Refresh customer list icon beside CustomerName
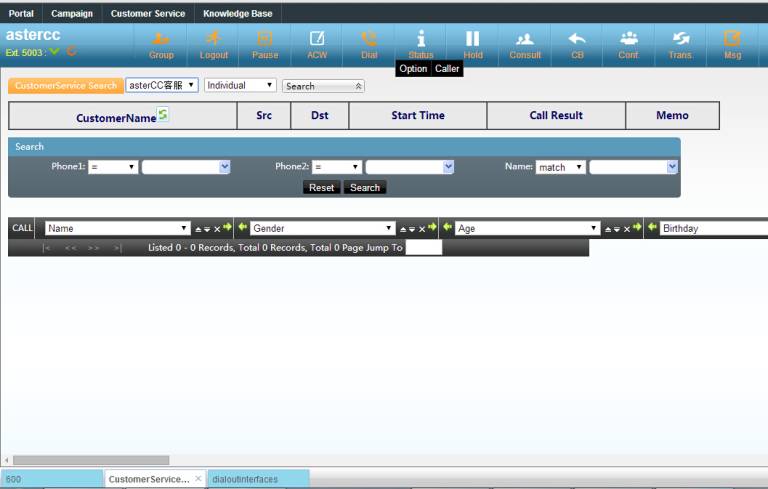The width and height of the screenshot is (768, 489). (x=163, y=115)
